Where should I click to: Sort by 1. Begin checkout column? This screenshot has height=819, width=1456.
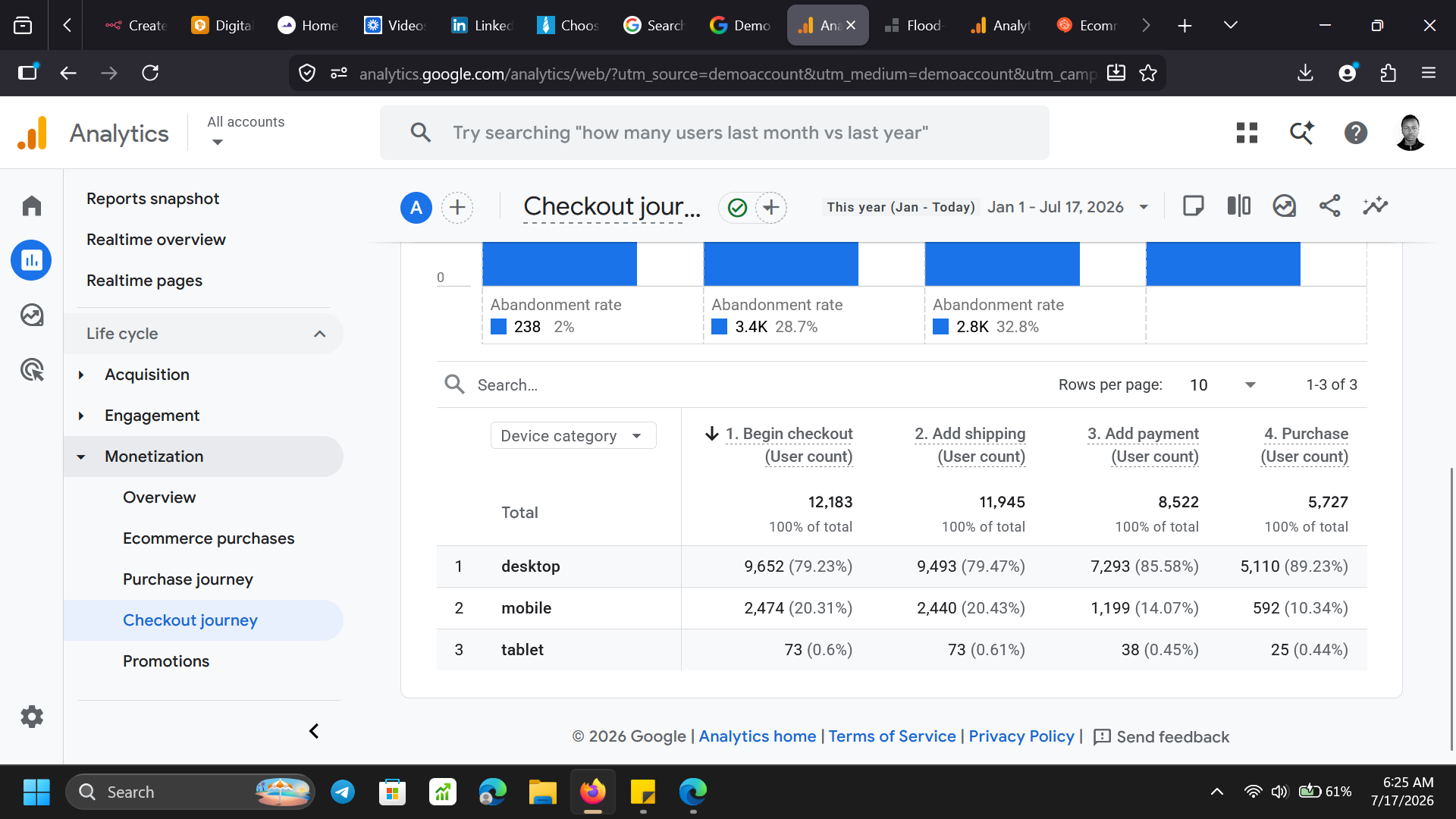click(789, 444)
